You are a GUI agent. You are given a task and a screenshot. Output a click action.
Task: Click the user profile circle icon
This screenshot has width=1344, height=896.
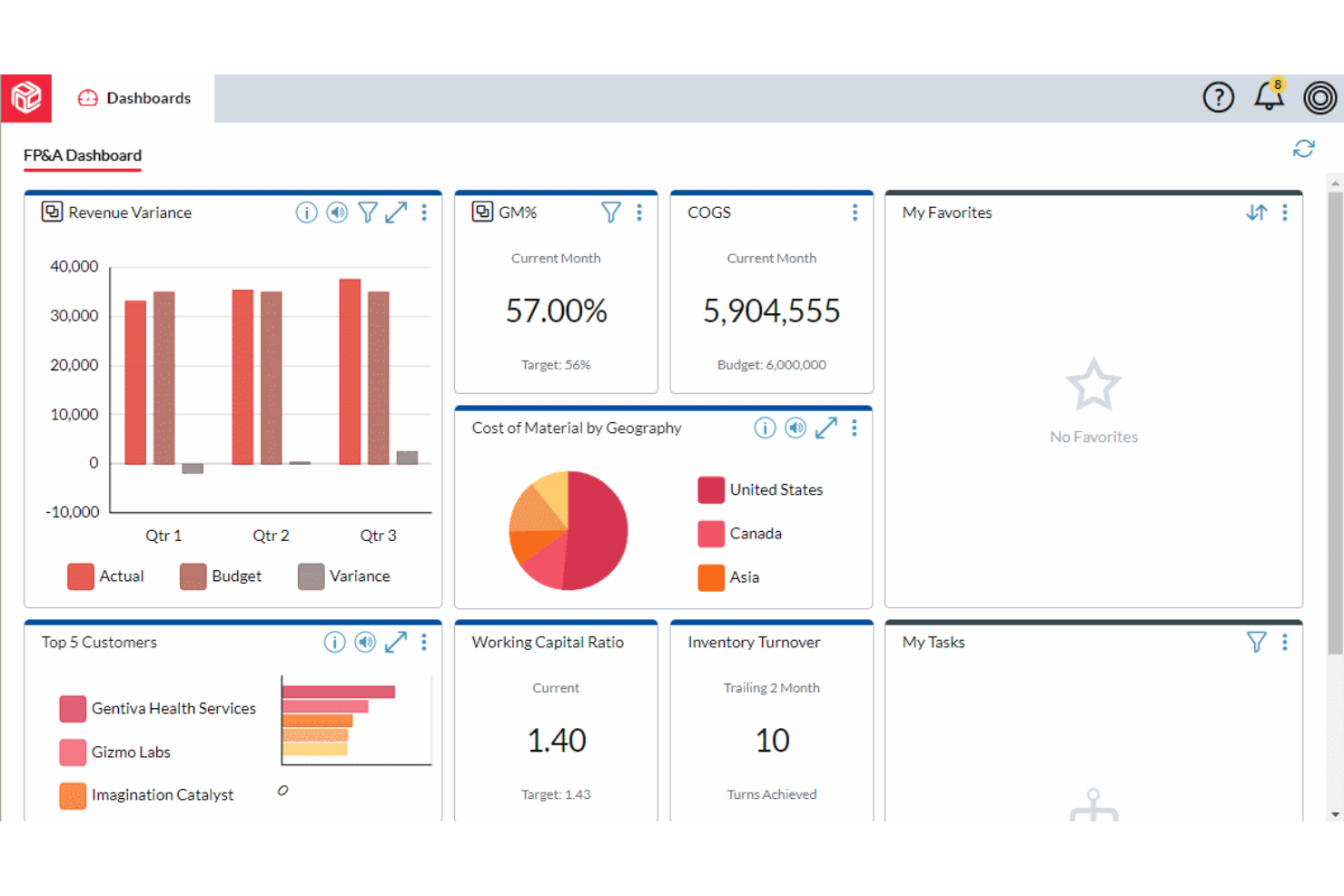[1319, 97]
